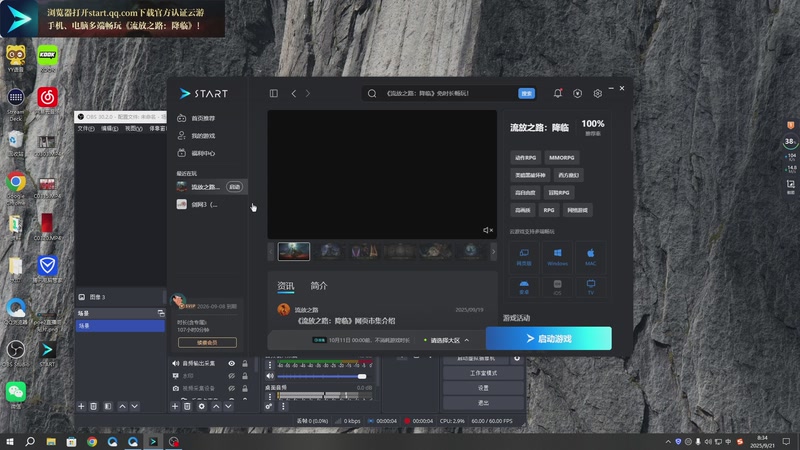Screen dimensions: 800x450
Task: Click 工作室模式 button in OBS controls
Action: click(483, 373)
